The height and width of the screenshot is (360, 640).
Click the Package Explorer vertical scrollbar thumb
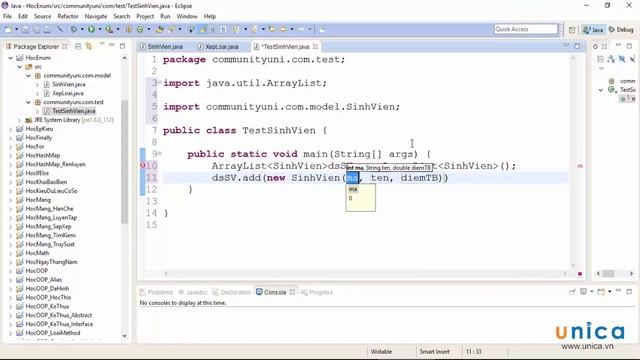tap(124, 161)
